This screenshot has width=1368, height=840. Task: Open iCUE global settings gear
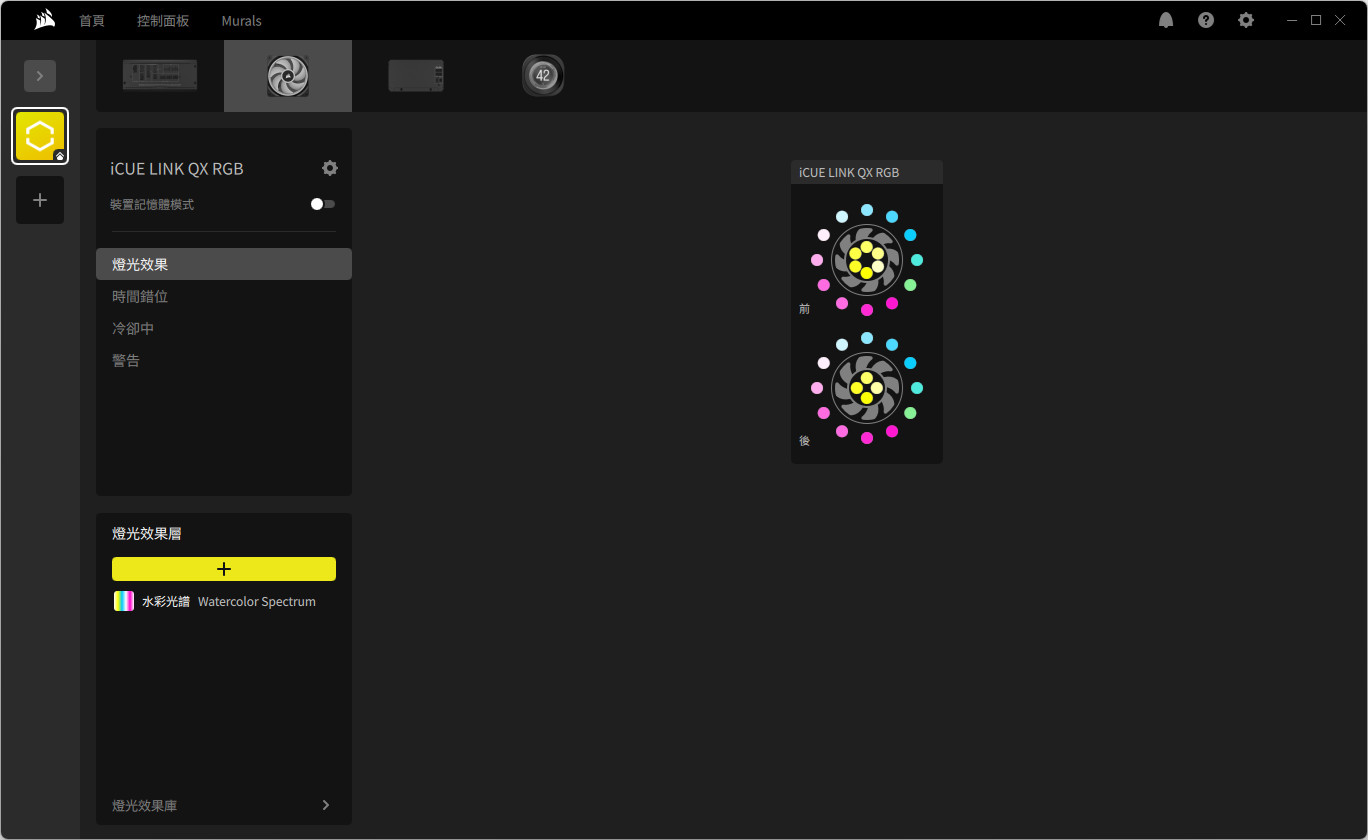pyautogui.click(x=1246, y=20)
